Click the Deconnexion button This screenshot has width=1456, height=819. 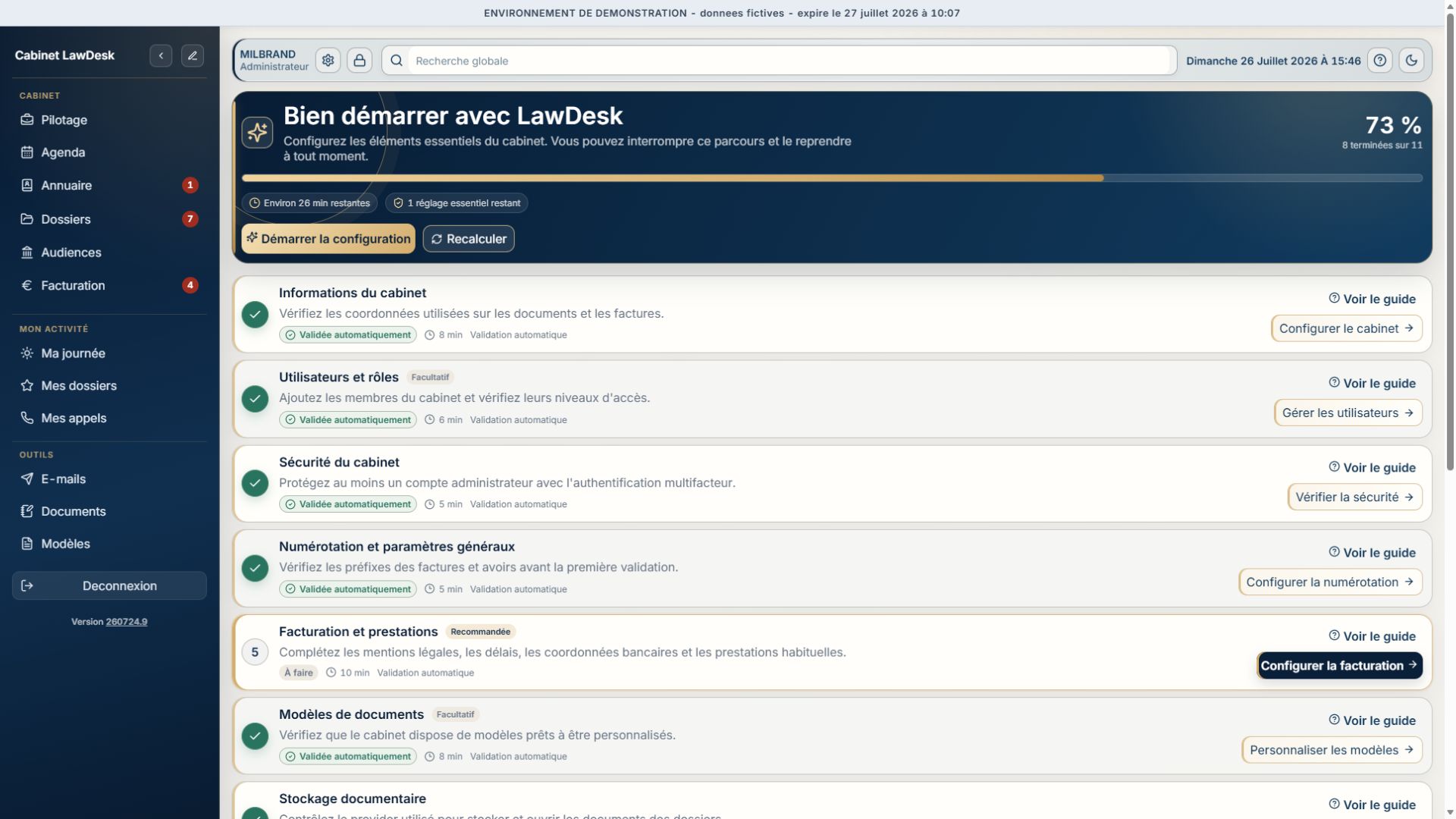point(109,585)
